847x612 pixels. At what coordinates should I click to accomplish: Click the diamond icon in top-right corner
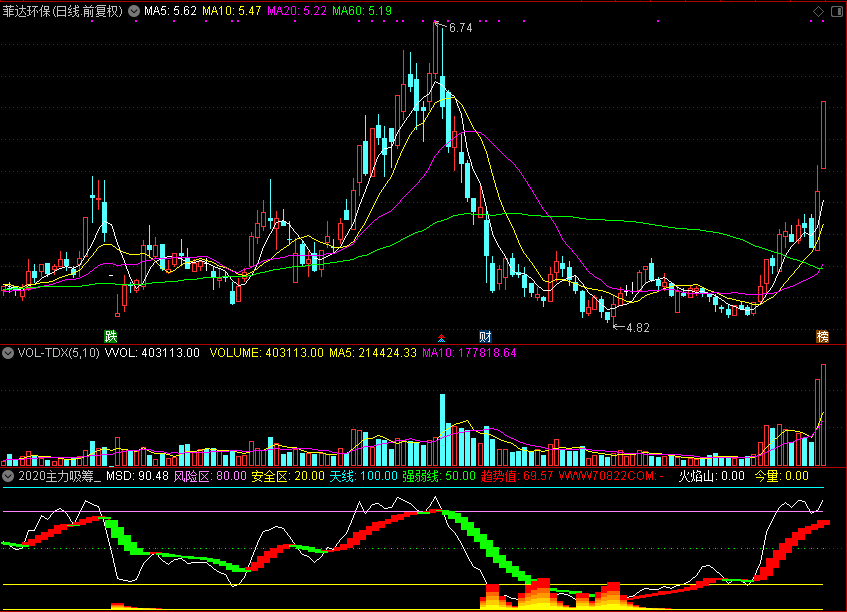point(817,11)
